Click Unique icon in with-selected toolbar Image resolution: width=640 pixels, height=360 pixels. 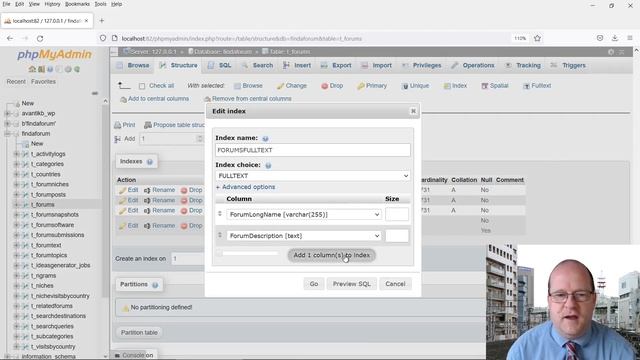click(405, 86)
